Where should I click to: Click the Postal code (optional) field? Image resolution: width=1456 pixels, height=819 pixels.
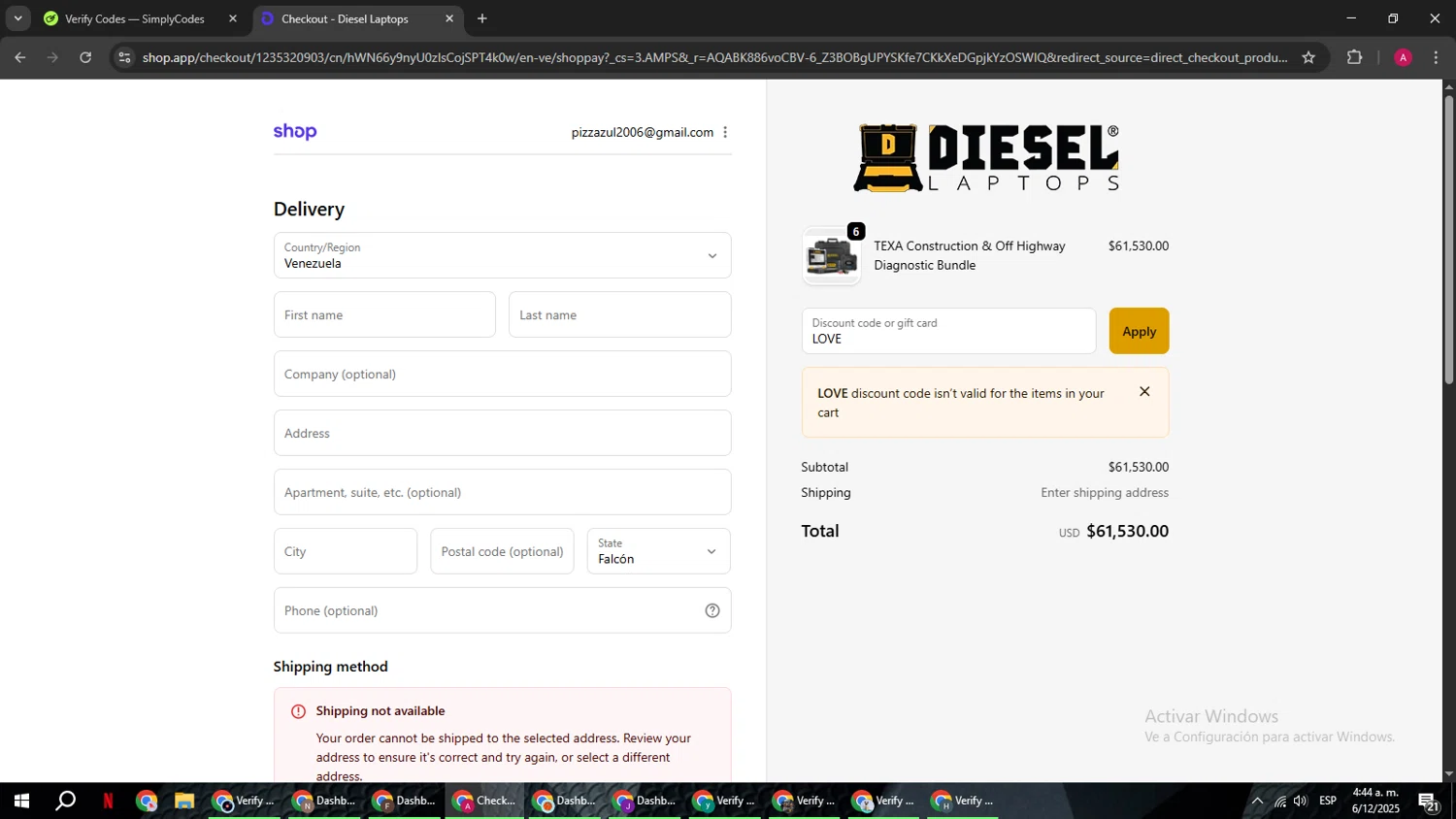(502, 551)
